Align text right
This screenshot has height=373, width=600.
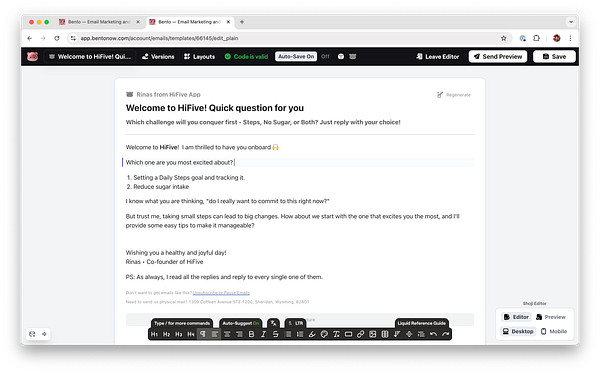[240, 334]
